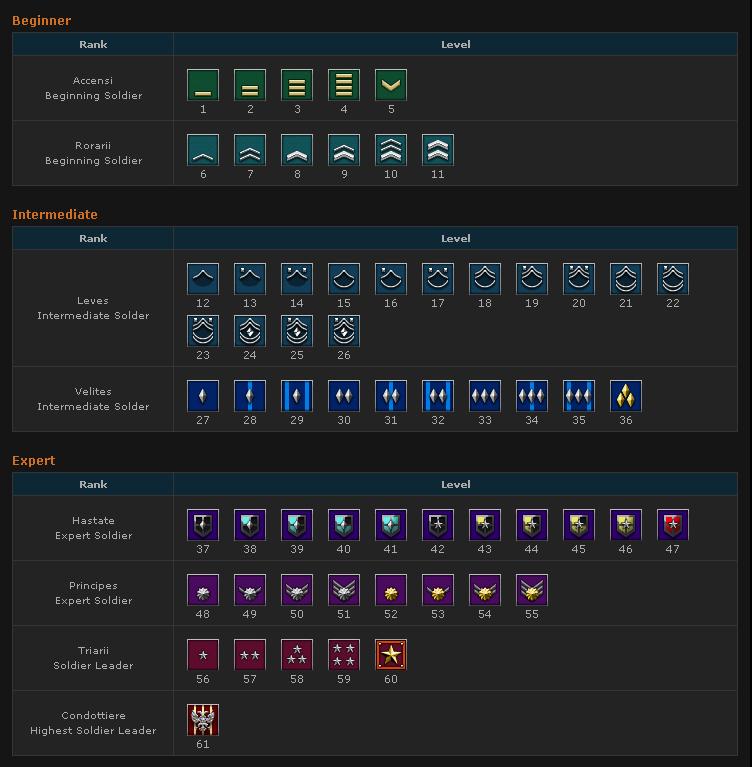
Task: Select the level 3 three-bar green badge
Action: pos(297,85)
